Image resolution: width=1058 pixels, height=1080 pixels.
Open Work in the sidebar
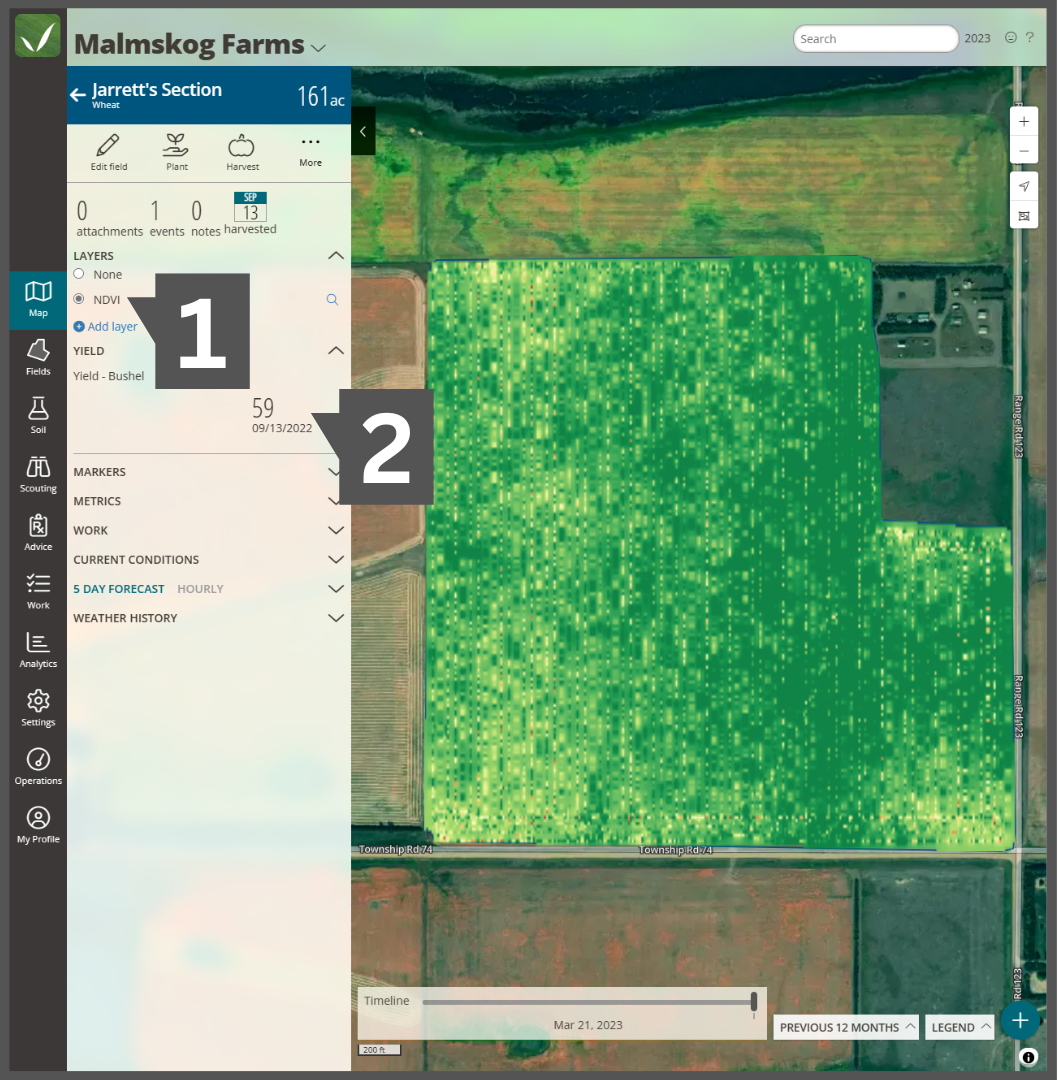point(38,592)
